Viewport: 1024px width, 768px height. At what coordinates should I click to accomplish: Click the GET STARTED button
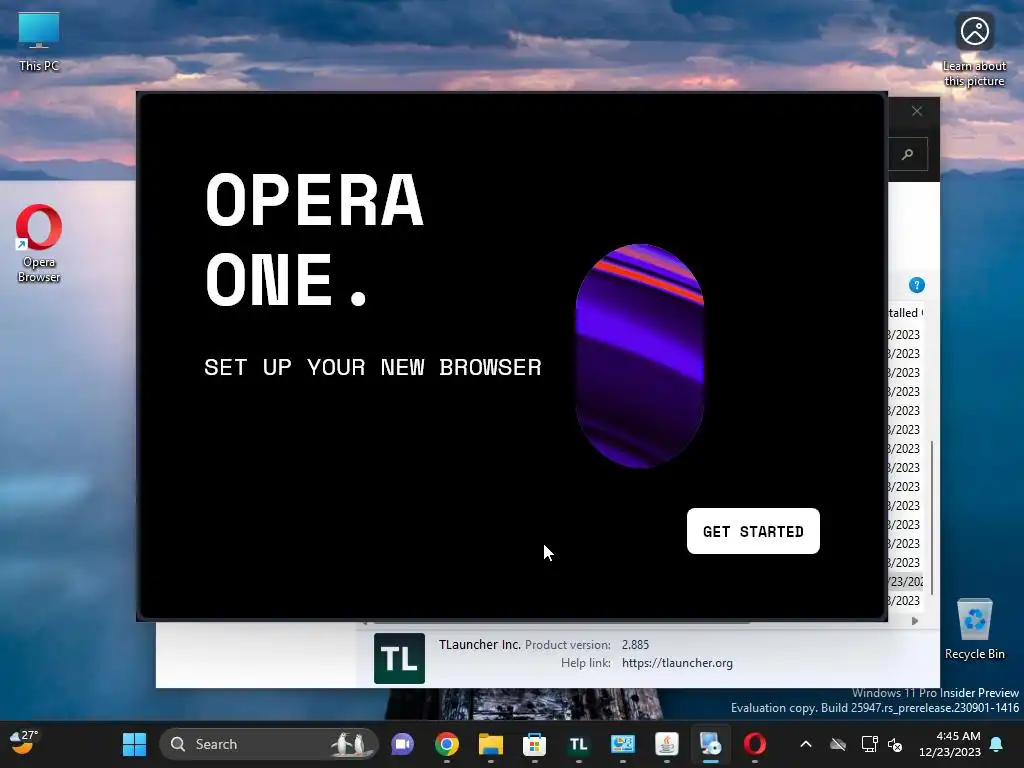753,531
